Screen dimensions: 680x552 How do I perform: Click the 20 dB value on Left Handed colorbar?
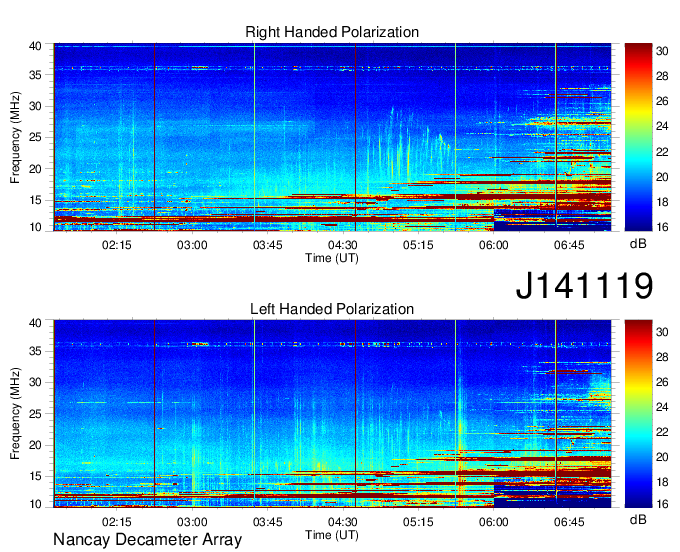pyautogui.click(x=662, y=457)
